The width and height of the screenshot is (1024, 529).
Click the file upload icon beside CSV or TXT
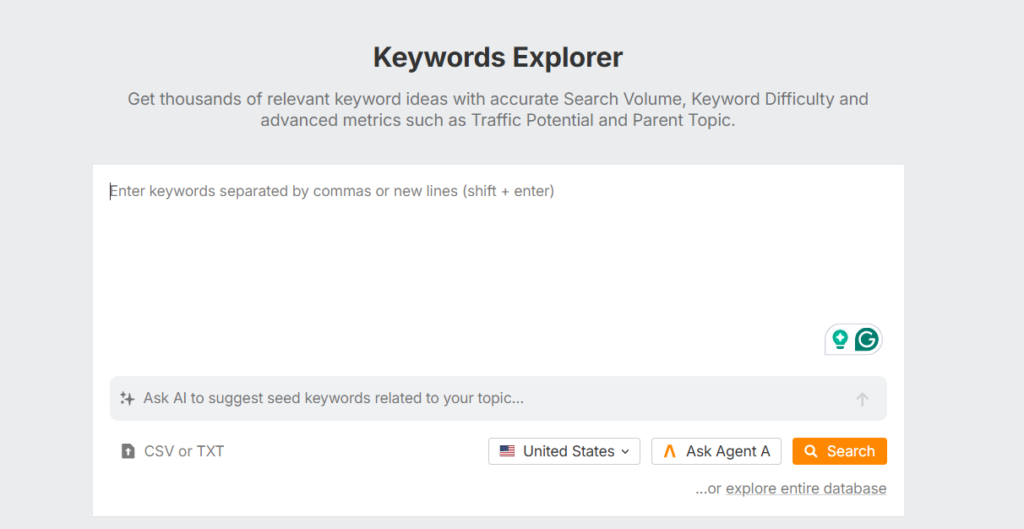128,451
